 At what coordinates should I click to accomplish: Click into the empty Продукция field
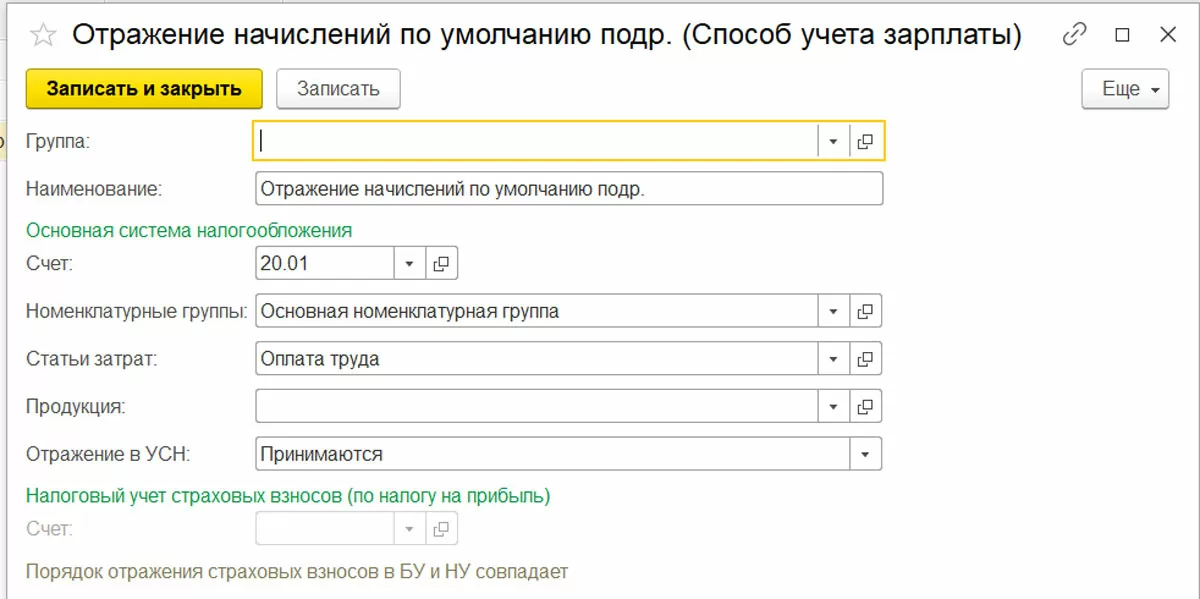pos(536,406)
